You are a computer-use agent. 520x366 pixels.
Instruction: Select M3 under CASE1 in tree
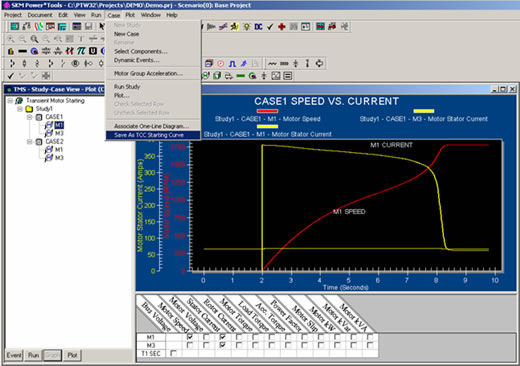(59, 133)
